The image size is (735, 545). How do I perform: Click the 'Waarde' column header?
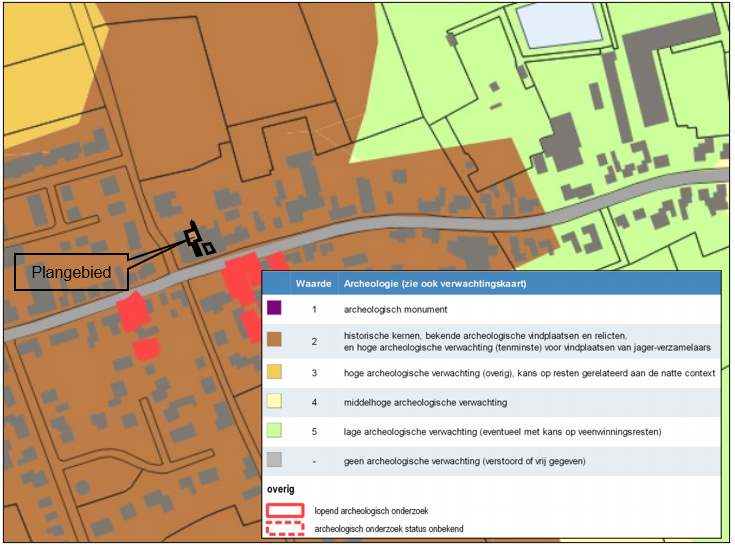tap(314, 284)
